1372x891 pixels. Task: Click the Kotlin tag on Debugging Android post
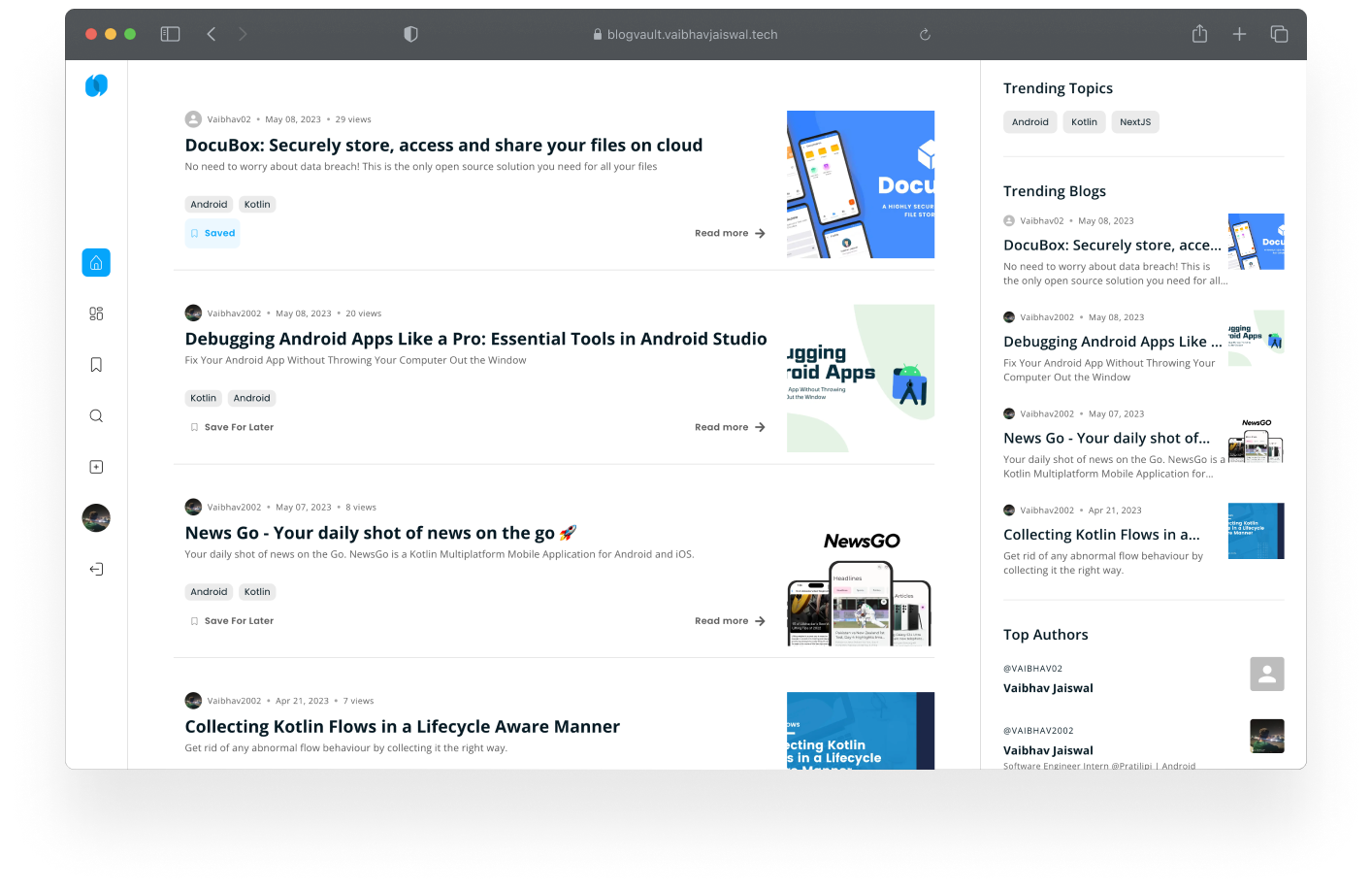204,398
